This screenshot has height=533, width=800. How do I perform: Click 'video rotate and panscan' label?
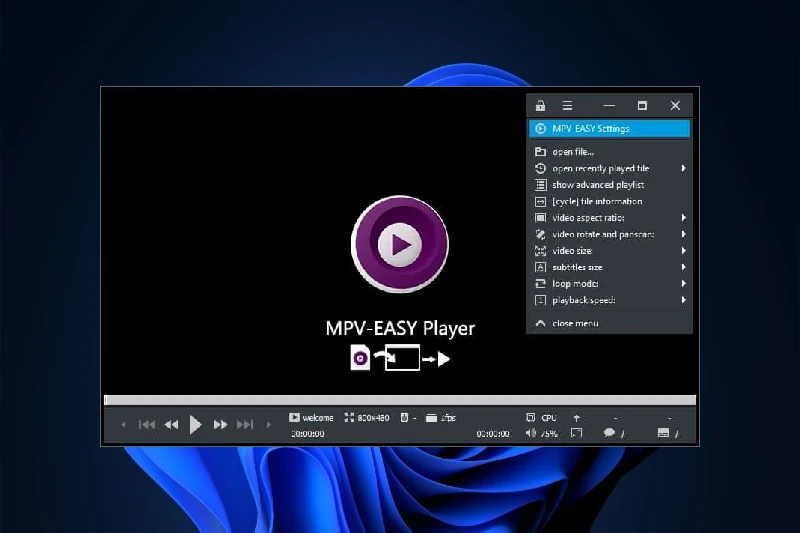click(603, 235)
